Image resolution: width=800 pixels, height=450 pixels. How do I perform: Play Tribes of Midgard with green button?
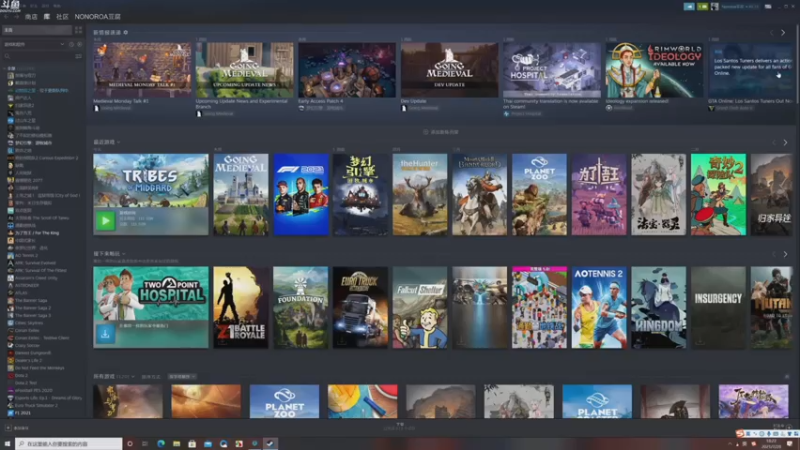(x=106, y=221)
